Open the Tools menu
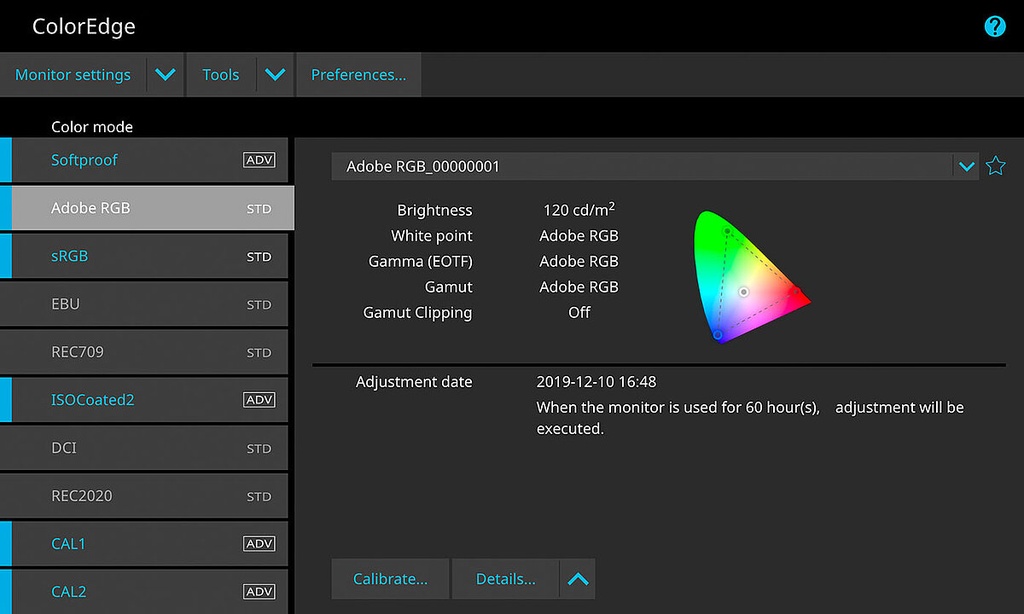Image resolution: width=1024 pixels, height=614 pixels. coord(220,74)
